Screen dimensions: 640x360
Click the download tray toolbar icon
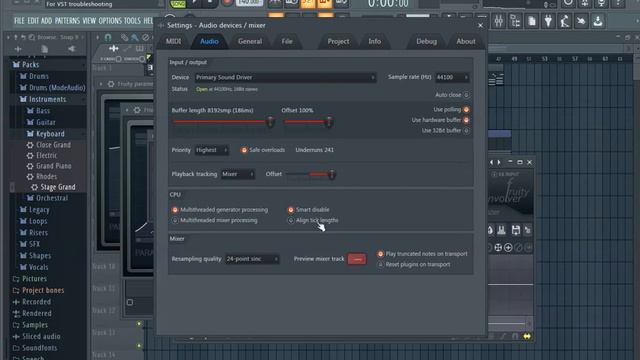598,21
